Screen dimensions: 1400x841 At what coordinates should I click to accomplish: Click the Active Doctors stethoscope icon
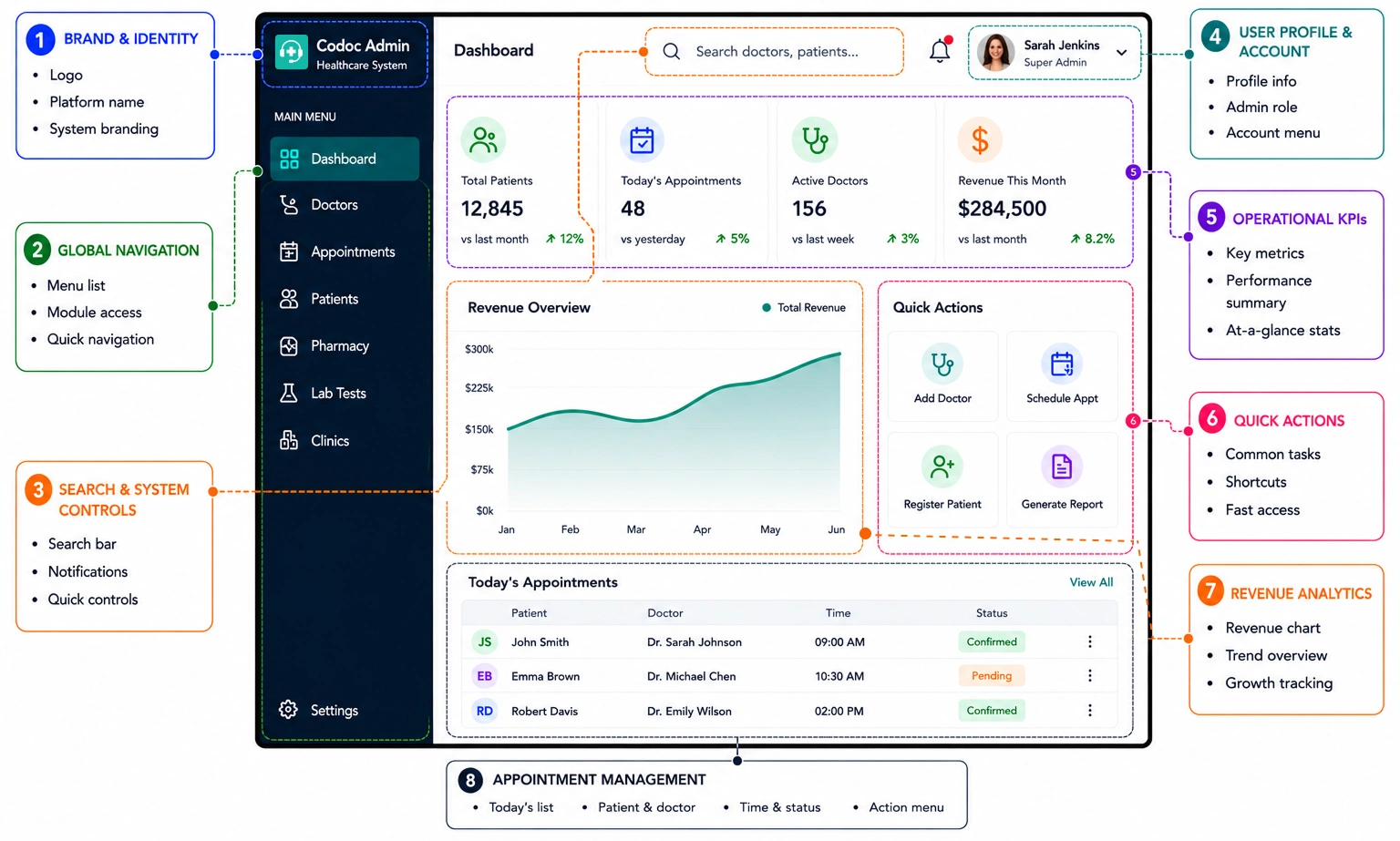(x=814, y=140)
